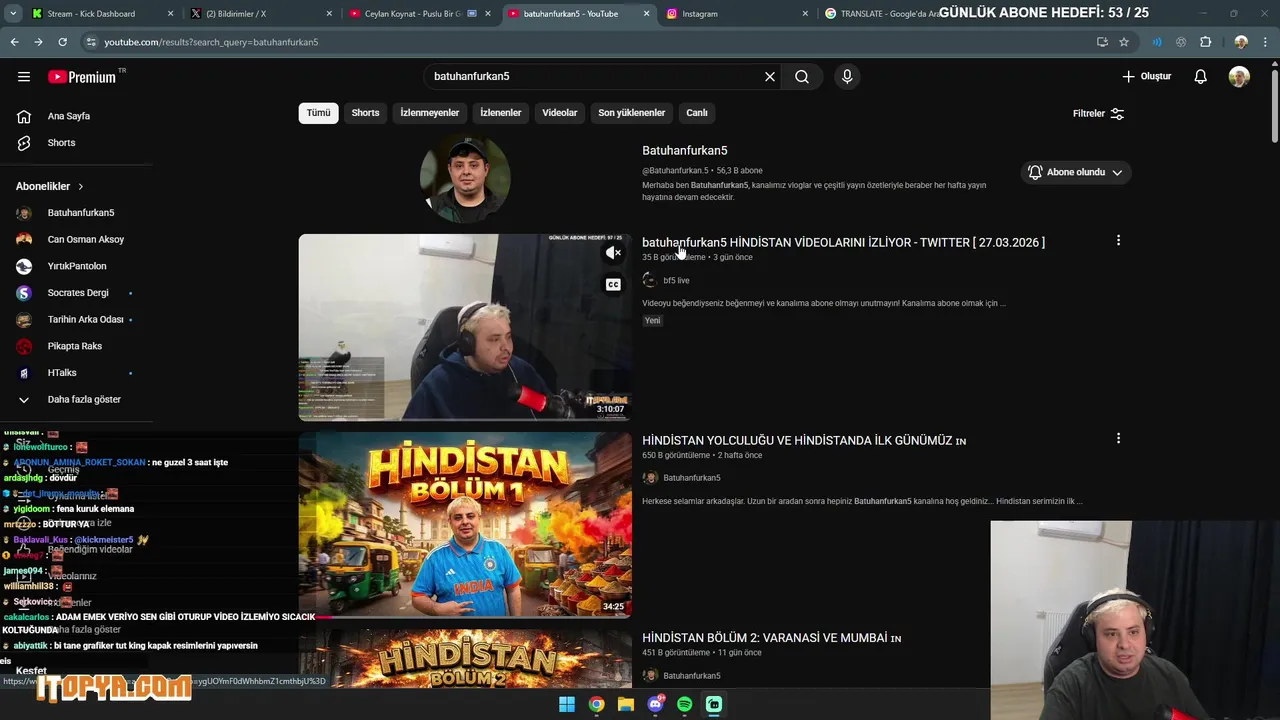This screenshot has height=720, width=1280.
Task: Open more options for HİNDİSTAN YOLCULUĞU video
Action: pos(1118,438)
